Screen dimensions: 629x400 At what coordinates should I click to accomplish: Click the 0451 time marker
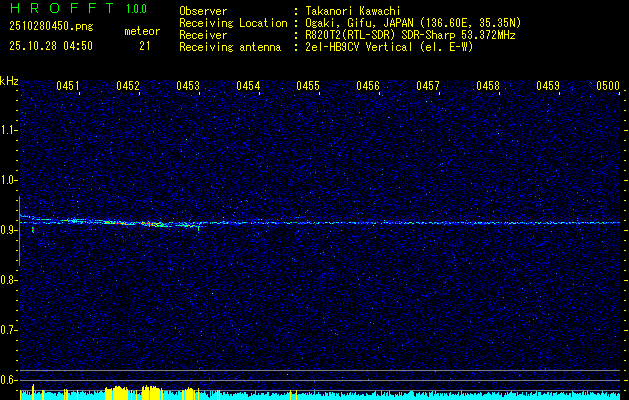(x=68, y=87)
